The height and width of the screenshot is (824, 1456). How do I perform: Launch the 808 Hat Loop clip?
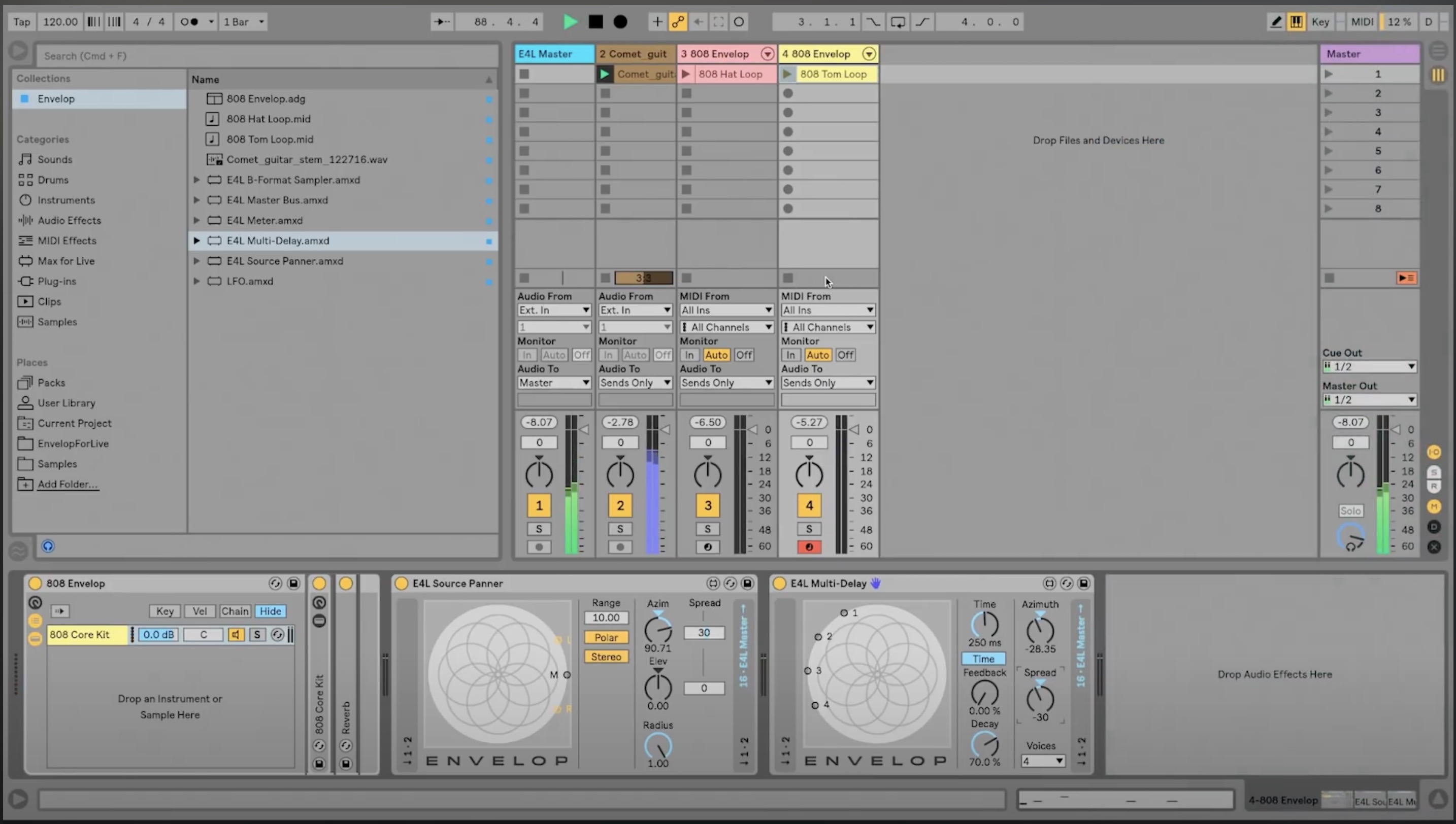tap(686, 74)
